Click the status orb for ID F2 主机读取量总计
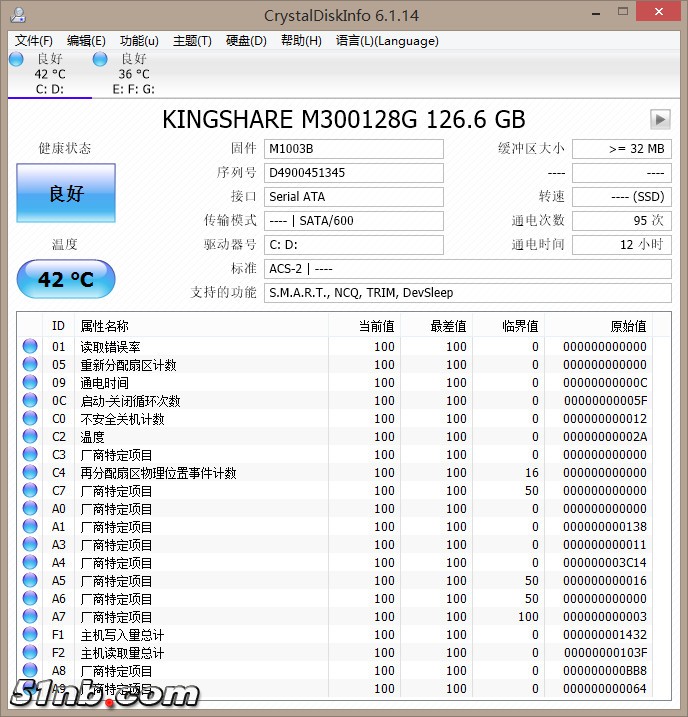Screen dimensions: 688x717 point(30,652)
